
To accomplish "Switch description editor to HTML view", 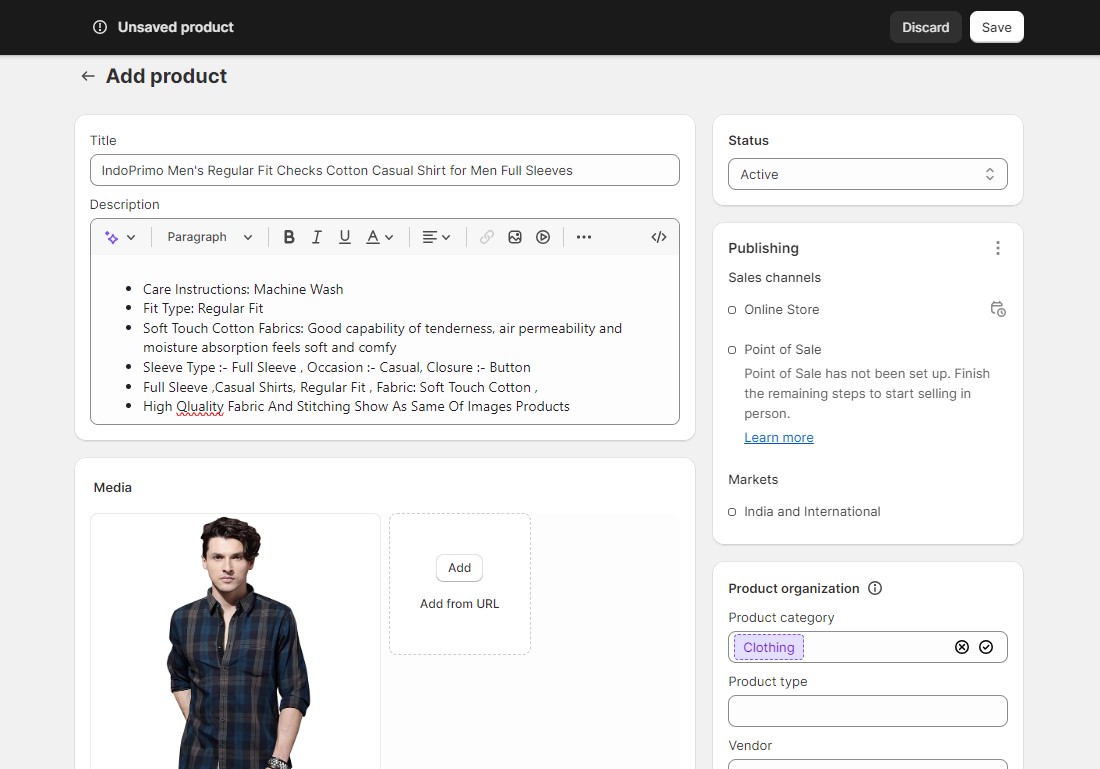I will pyautogui.click(x=659, y=237).
